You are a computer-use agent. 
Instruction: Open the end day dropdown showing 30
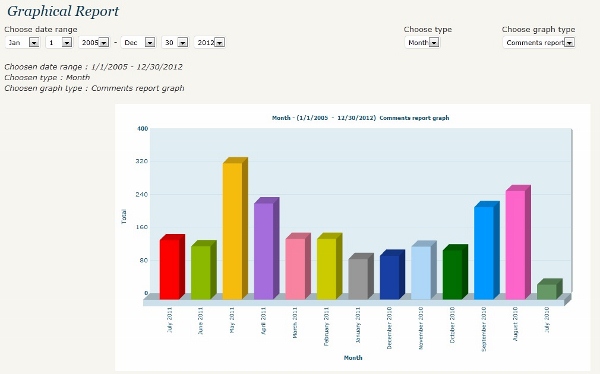[x=175, y=42]
